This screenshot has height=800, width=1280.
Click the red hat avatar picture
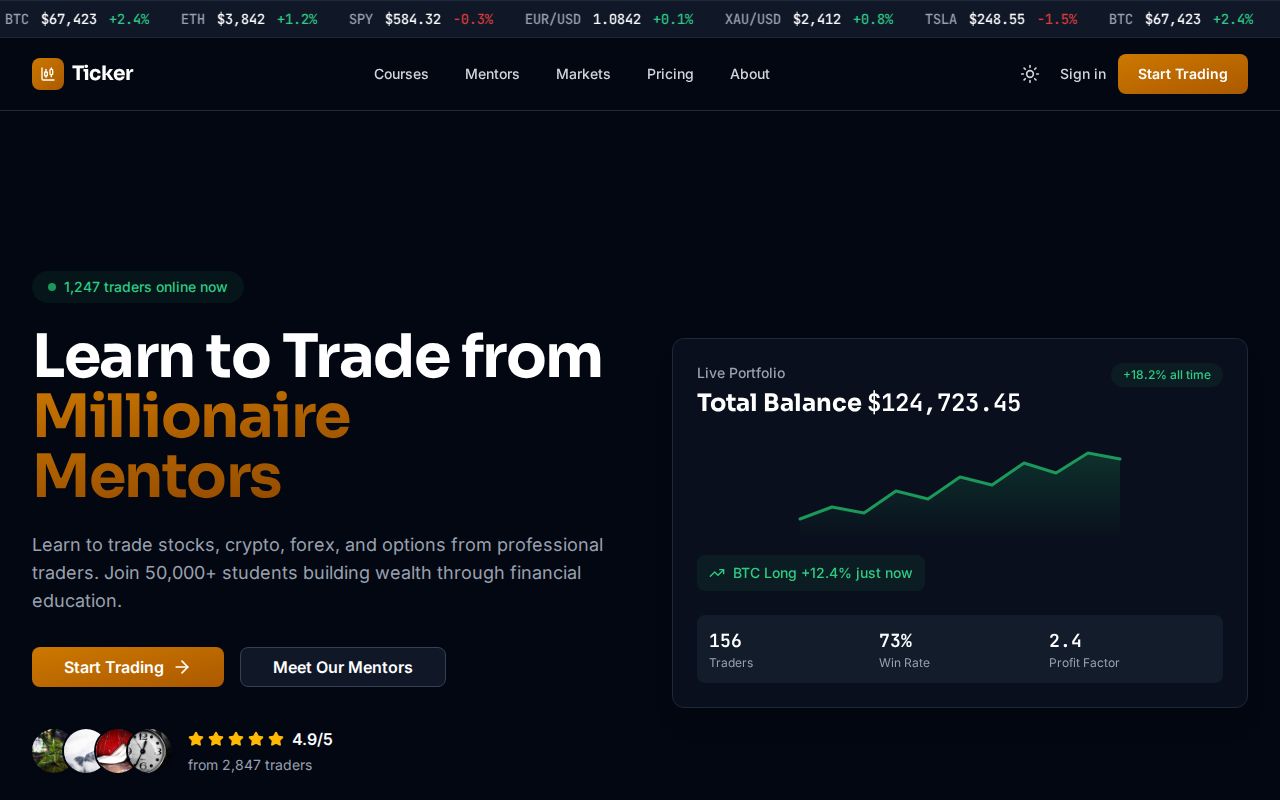116,751
